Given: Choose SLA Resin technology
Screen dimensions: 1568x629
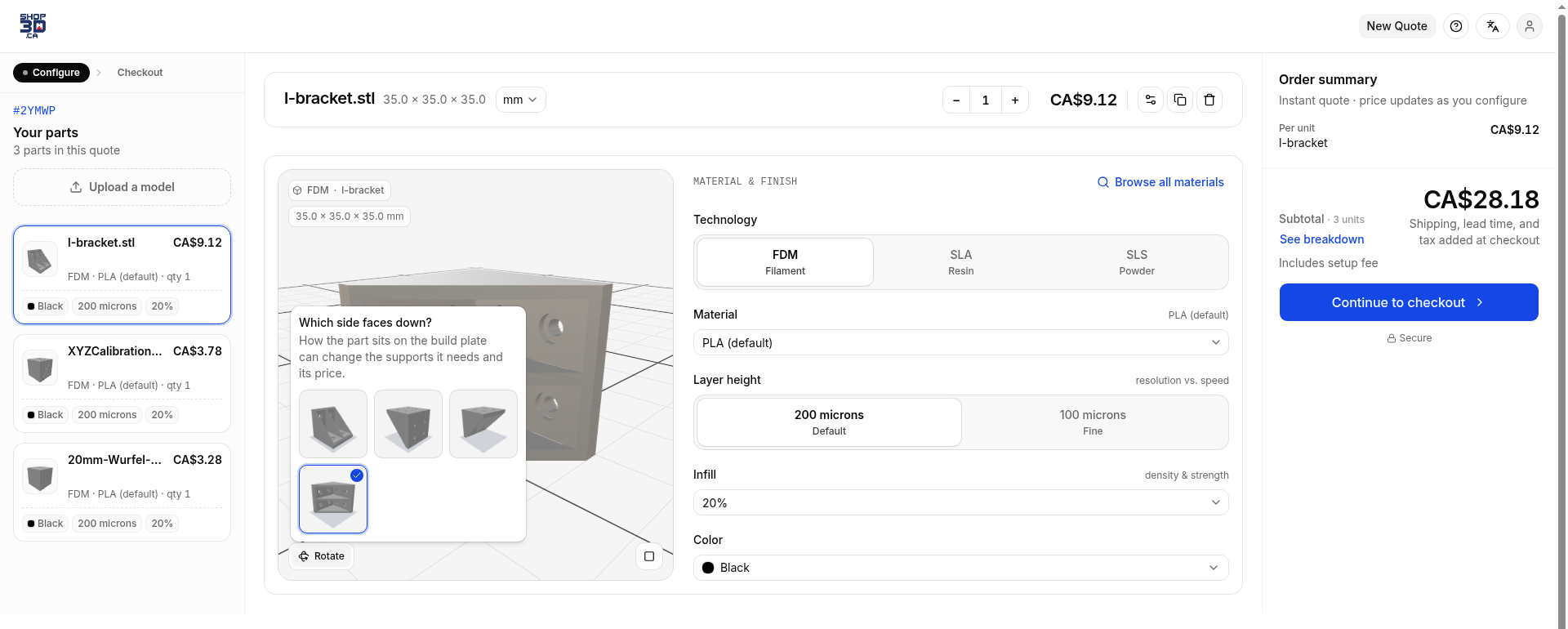Looking at the screenshot, I should 961,262.
